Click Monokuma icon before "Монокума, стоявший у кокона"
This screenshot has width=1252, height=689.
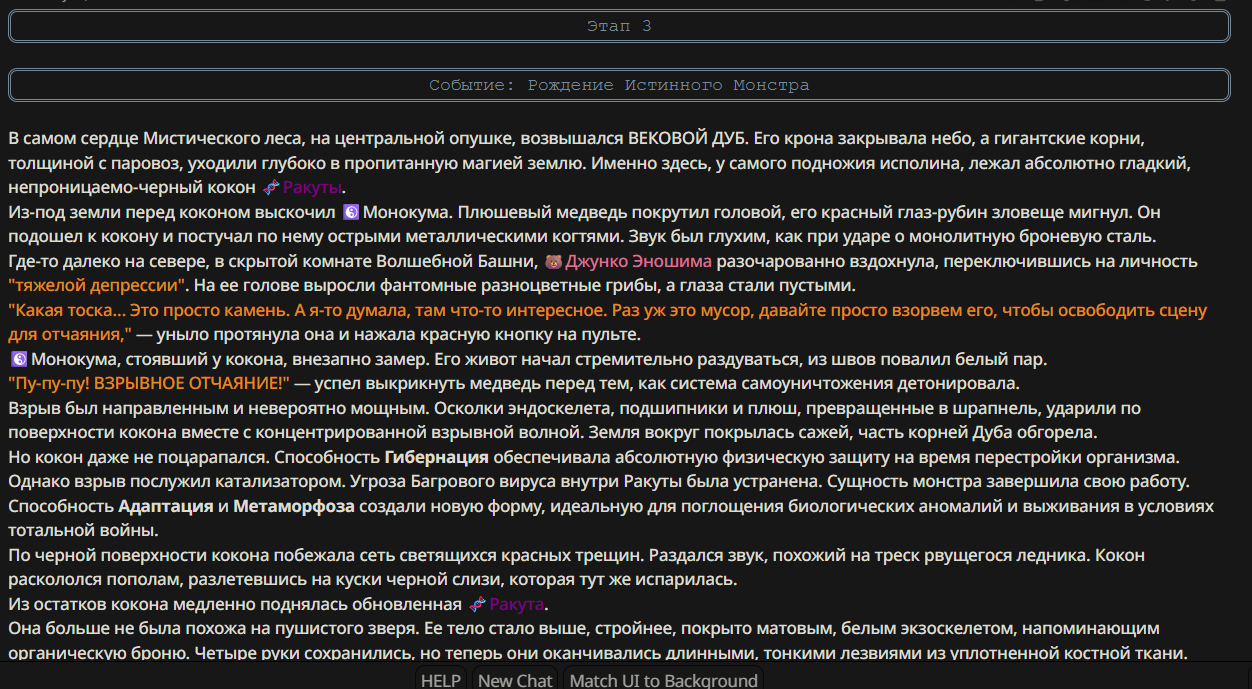click(18, 359)
